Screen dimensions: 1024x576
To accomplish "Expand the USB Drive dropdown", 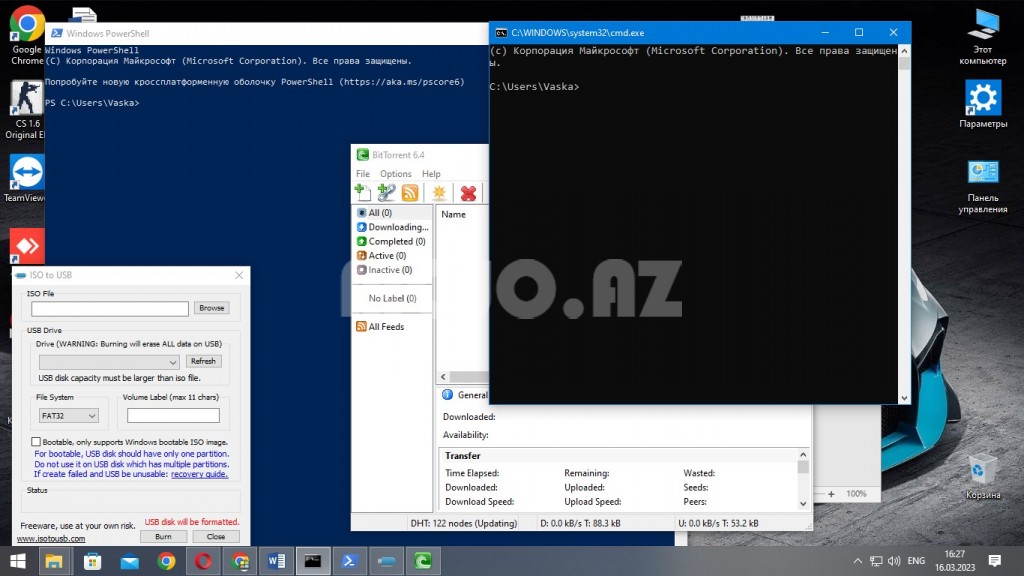I will coord(109,362).
